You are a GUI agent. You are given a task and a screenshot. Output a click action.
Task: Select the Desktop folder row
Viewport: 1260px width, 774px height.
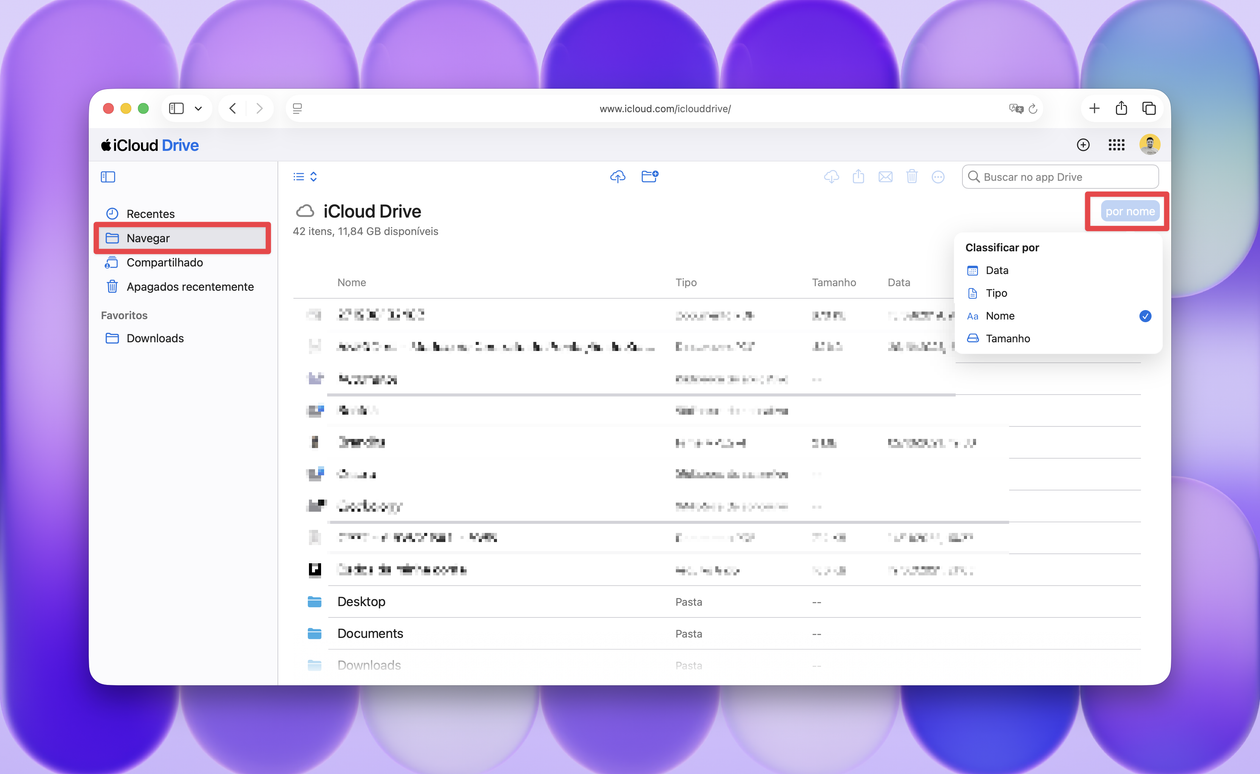[x=717, y=602]
